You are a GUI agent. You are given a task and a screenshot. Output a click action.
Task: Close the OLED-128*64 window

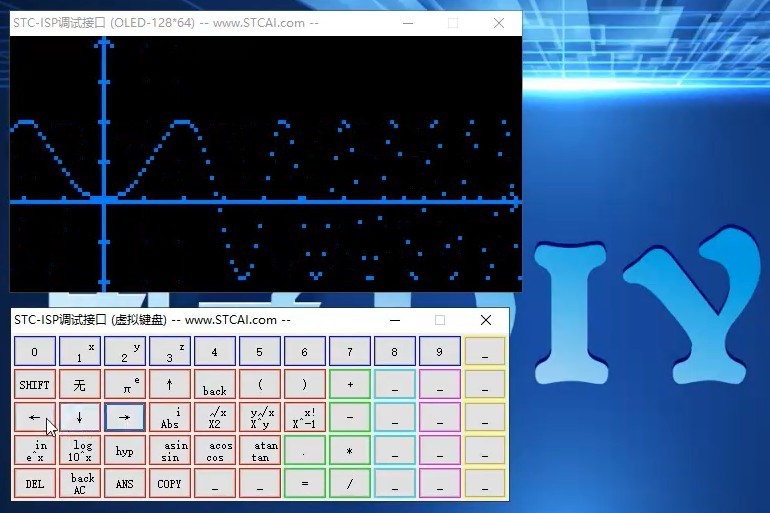click(x=499, y=23)
